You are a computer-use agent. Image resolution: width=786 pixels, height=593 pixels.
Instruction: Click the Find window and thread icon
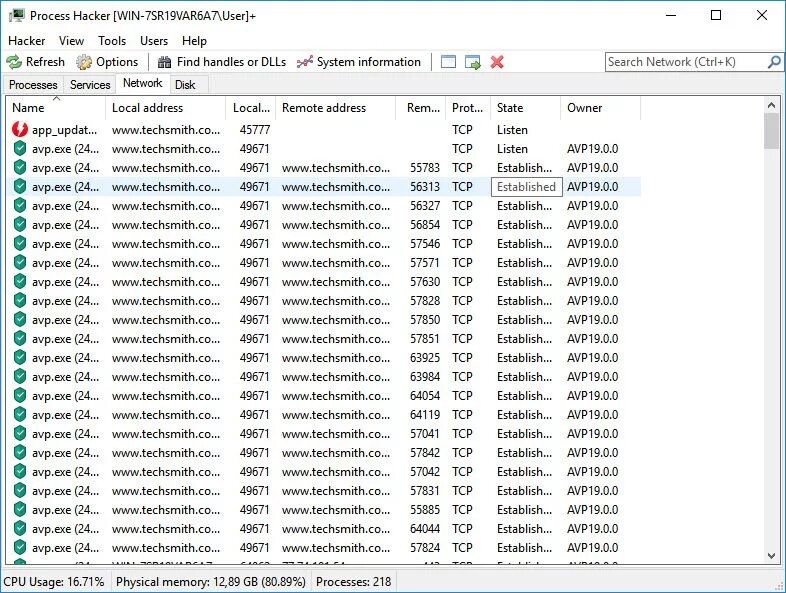coord(473,62)
